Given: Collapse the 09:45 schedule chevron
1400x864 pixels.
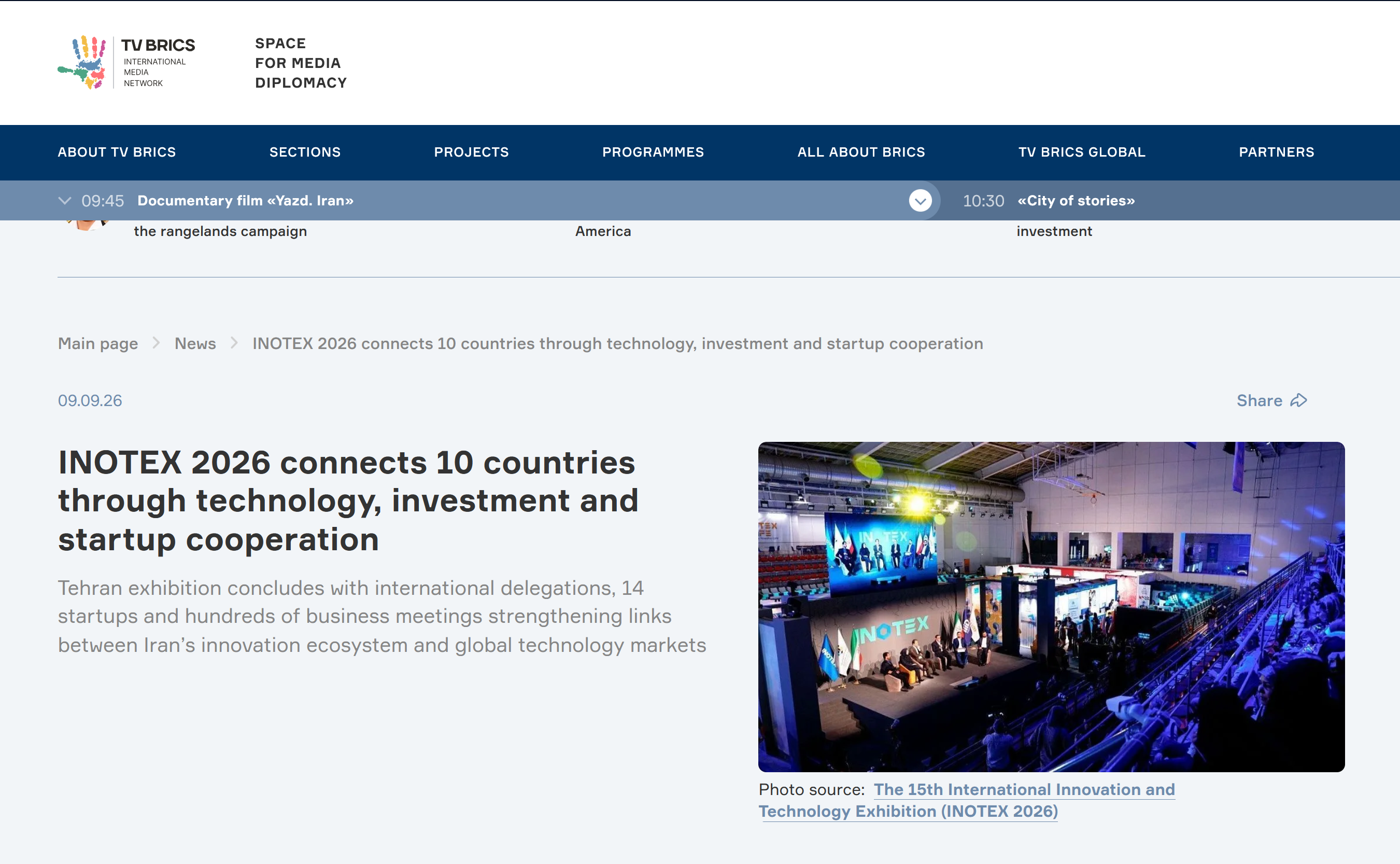Looking at the screenshot, I should (x=64, y=201).
